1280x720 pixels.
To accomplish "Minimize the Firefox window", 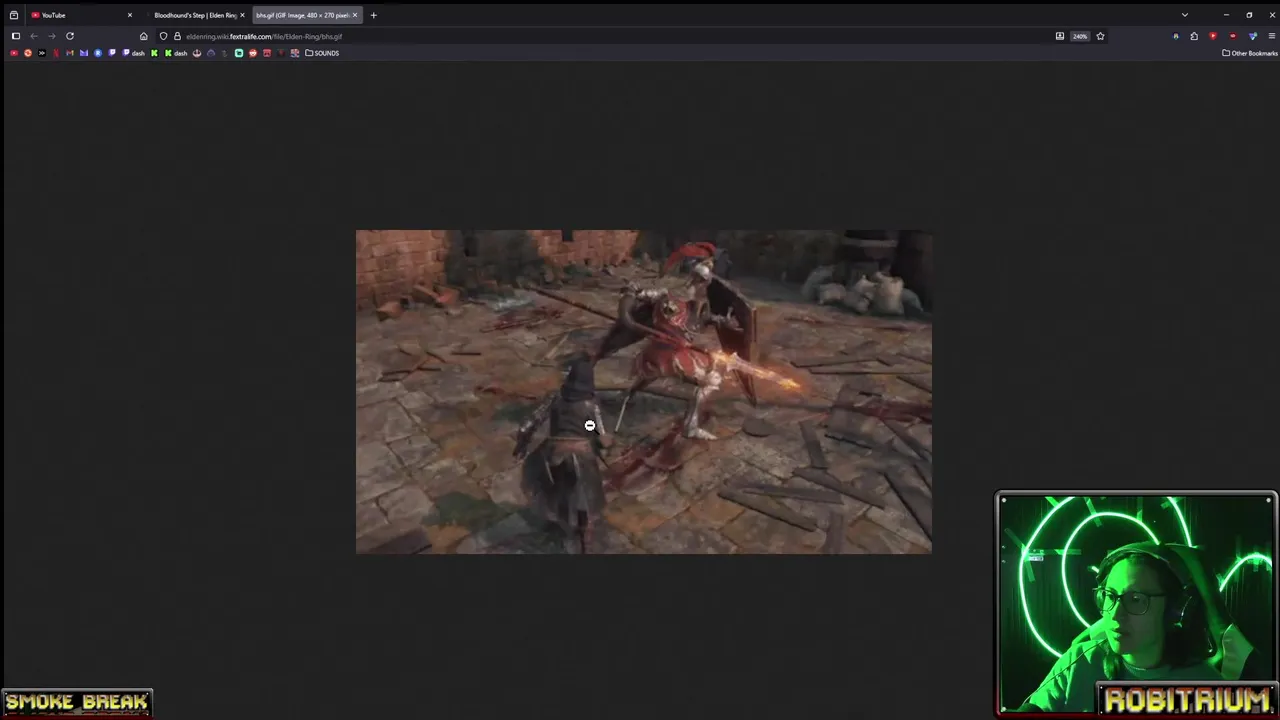I will click(1226, 15).
